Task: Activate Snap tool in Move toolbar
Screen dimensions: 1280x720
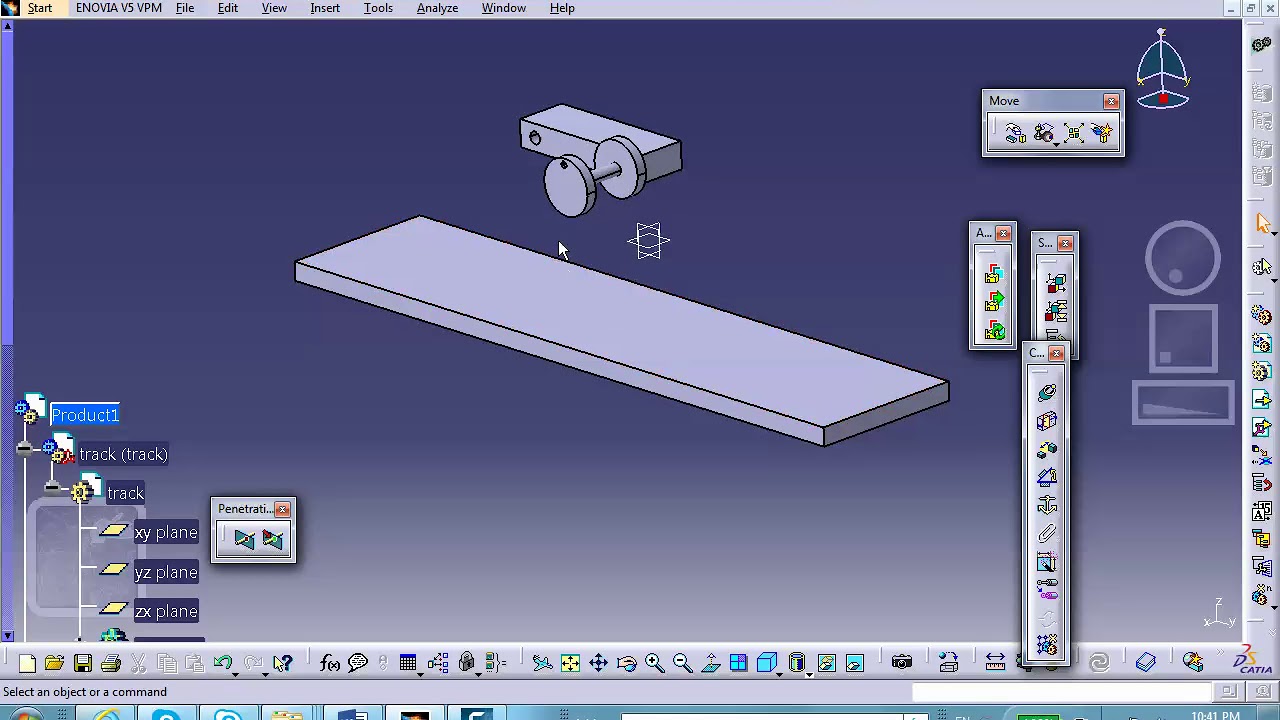Action: point(1044,133)
